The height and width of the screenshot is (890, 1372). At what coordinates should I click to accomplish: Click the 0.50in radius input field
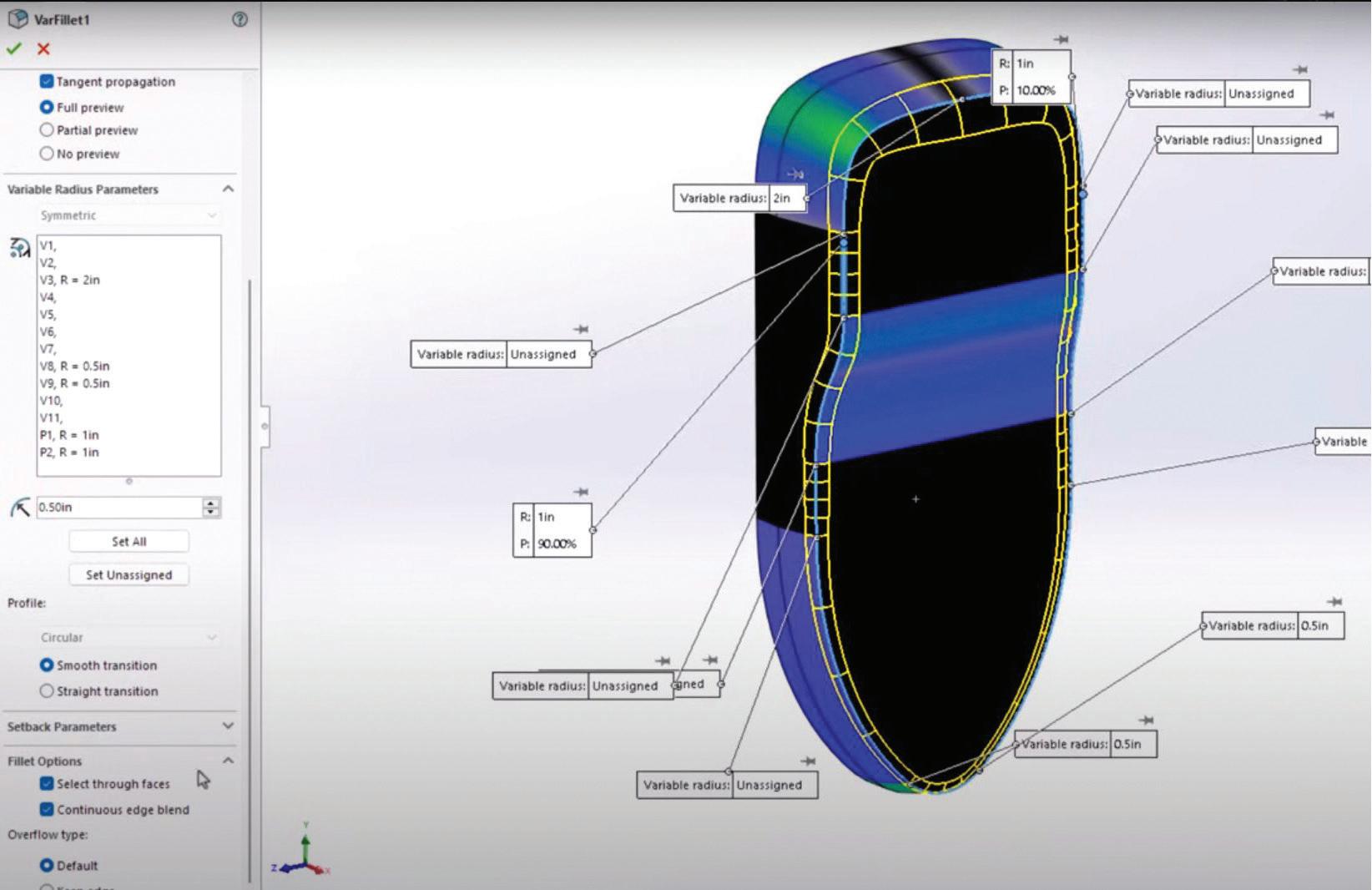[119, 507]
